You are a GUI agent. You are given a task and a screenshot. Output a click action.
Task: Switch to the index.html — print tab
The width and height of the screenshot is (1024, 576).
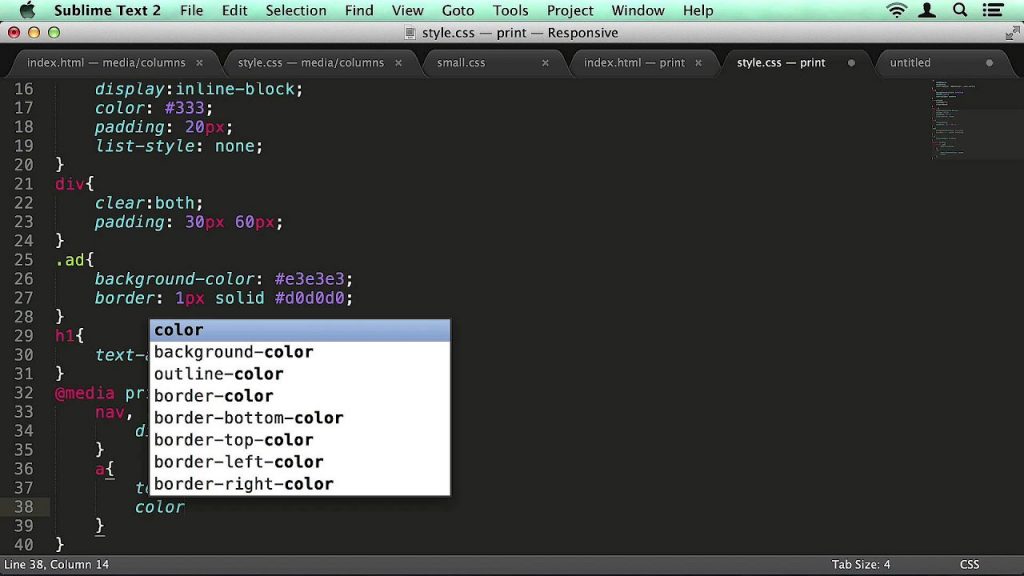click(634, 63)
